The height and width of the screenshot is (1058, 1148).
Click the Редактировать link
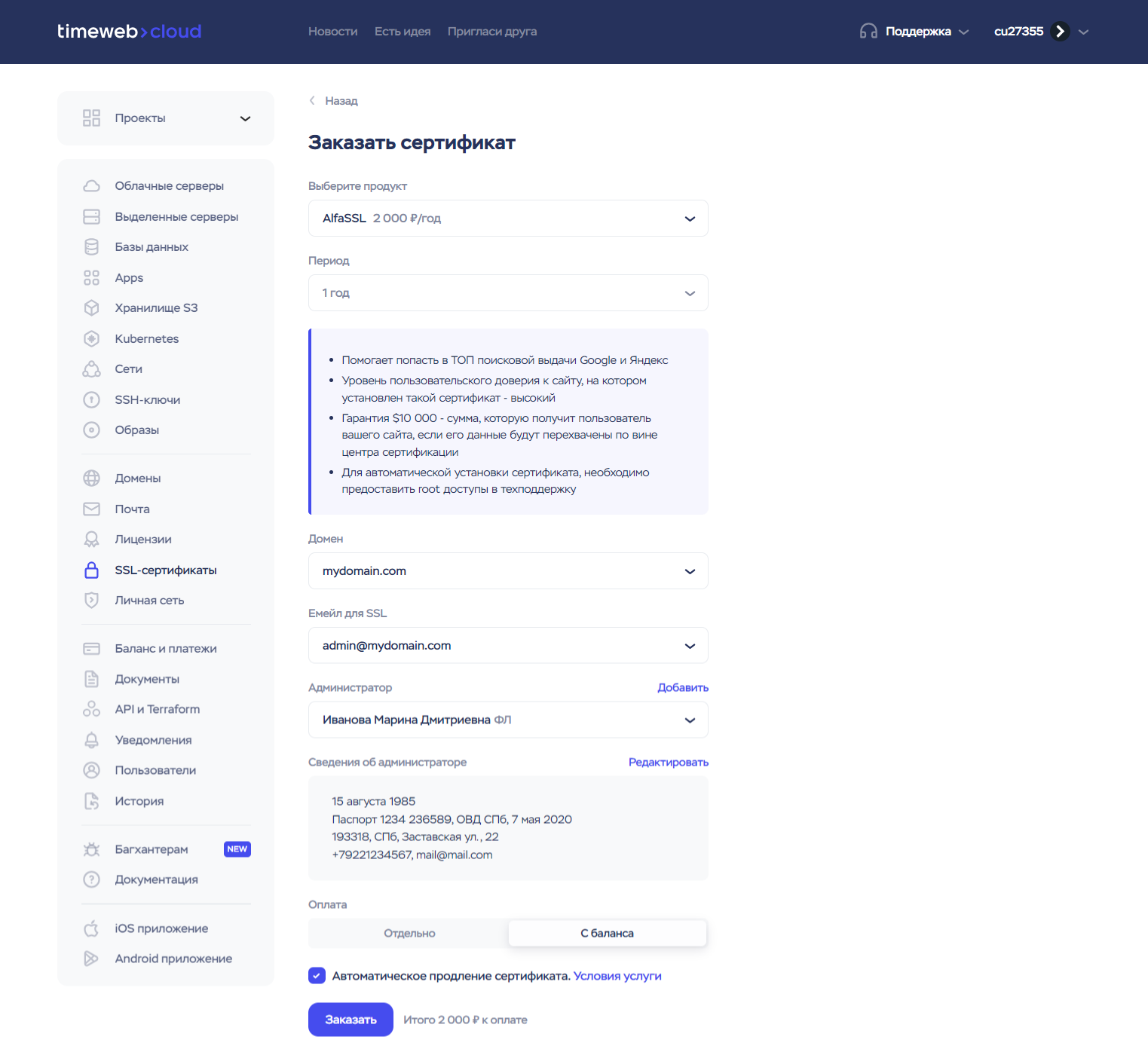668,763
